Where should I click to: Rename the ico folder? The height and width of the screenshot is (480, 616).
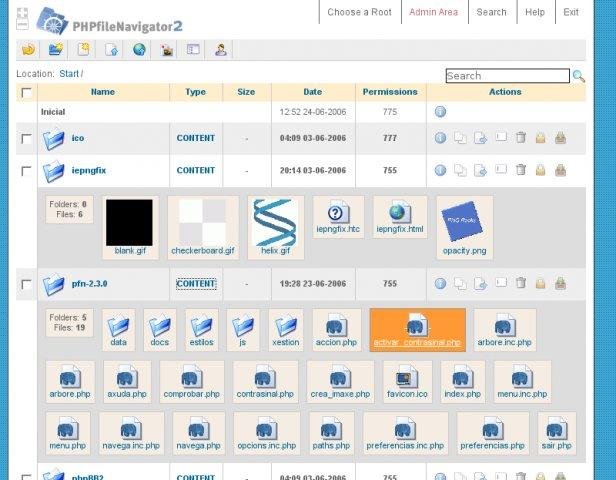[x=500, y=137]
